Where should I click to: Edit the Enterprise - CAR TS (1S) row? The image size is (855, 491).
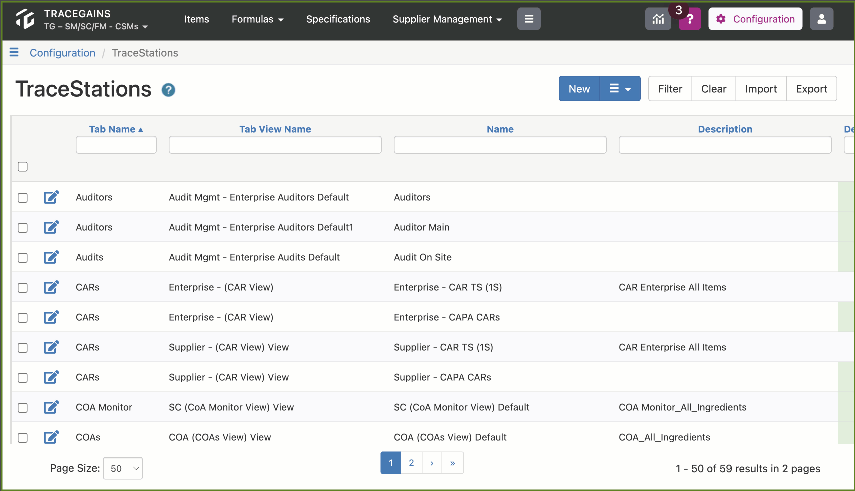51,287
